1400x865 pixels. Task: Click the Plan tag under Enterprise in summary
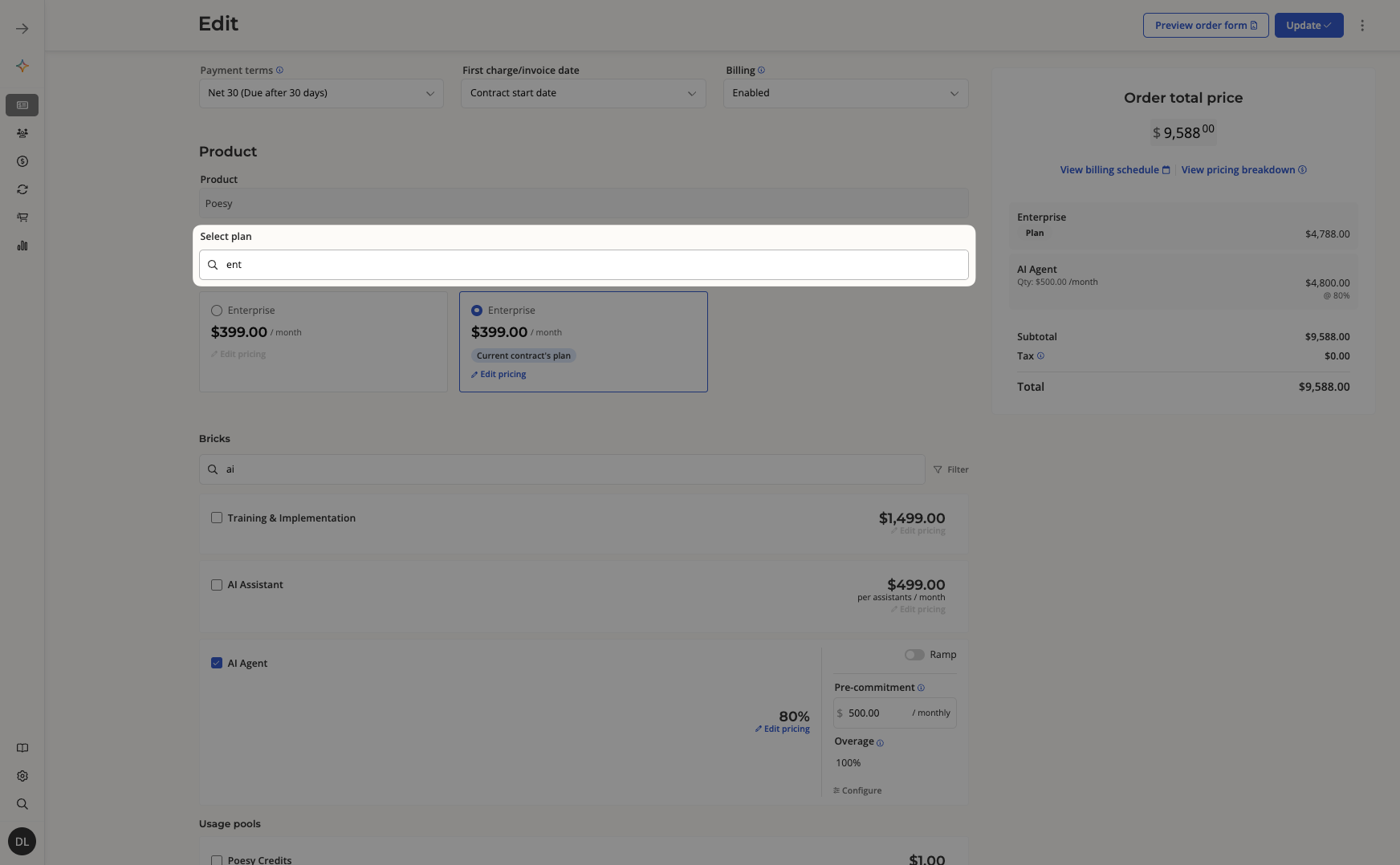click(x=1035, y=234)
